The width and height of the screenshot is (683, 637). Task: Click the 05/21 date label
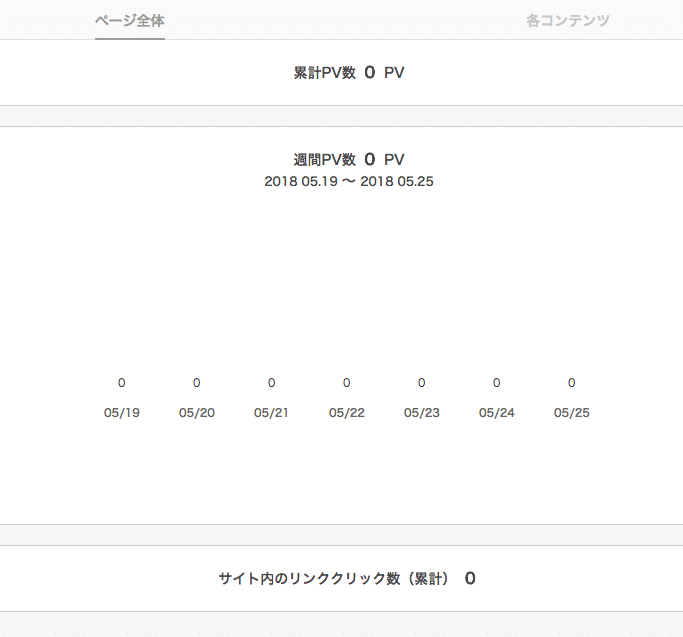tap(271, 413)
